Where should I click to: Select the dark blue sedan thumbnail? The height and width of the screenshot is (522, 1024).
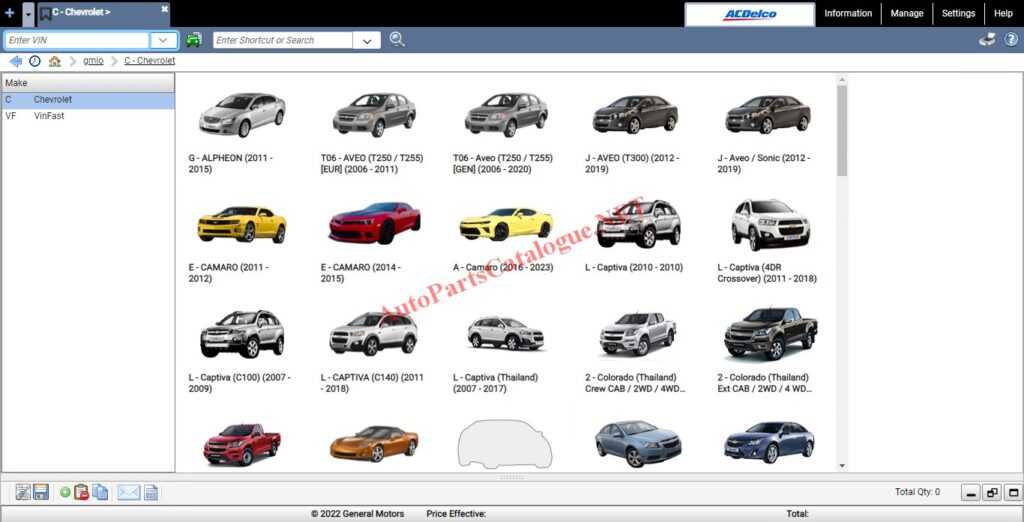[x=770, y=442]
